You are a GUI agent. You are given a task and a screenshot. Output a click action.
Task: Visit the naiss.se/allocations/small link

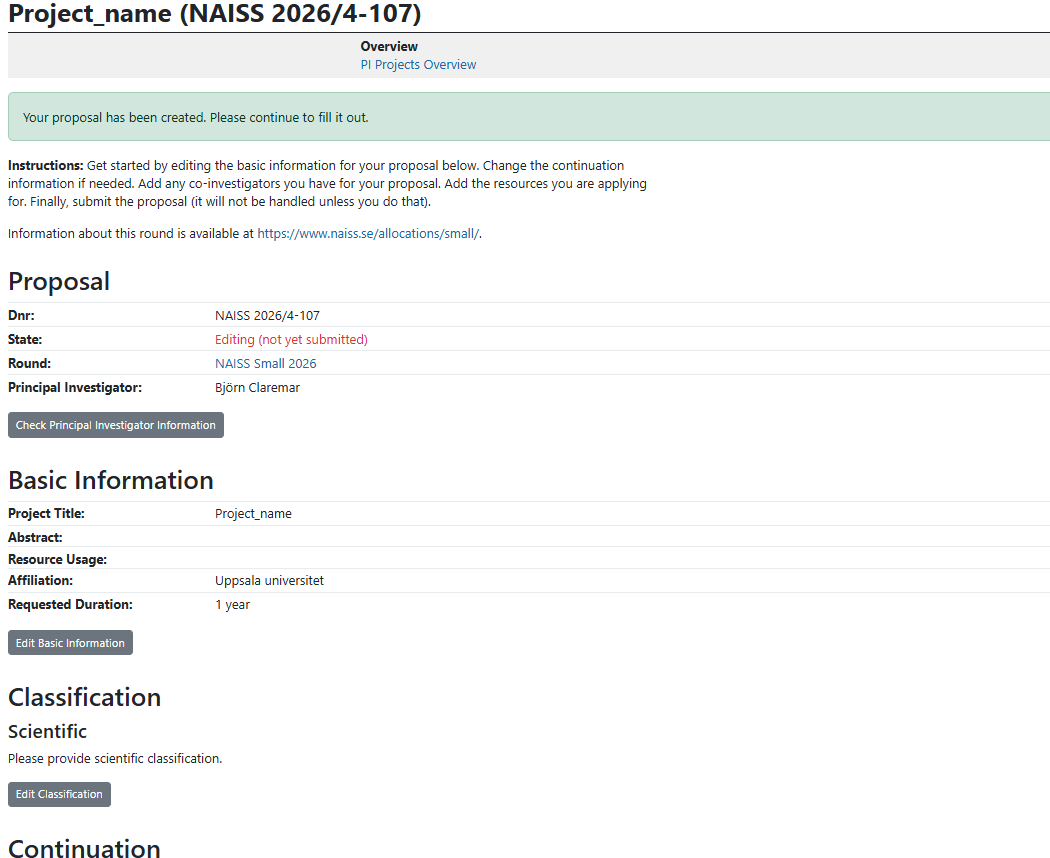(x=367, y=233)
